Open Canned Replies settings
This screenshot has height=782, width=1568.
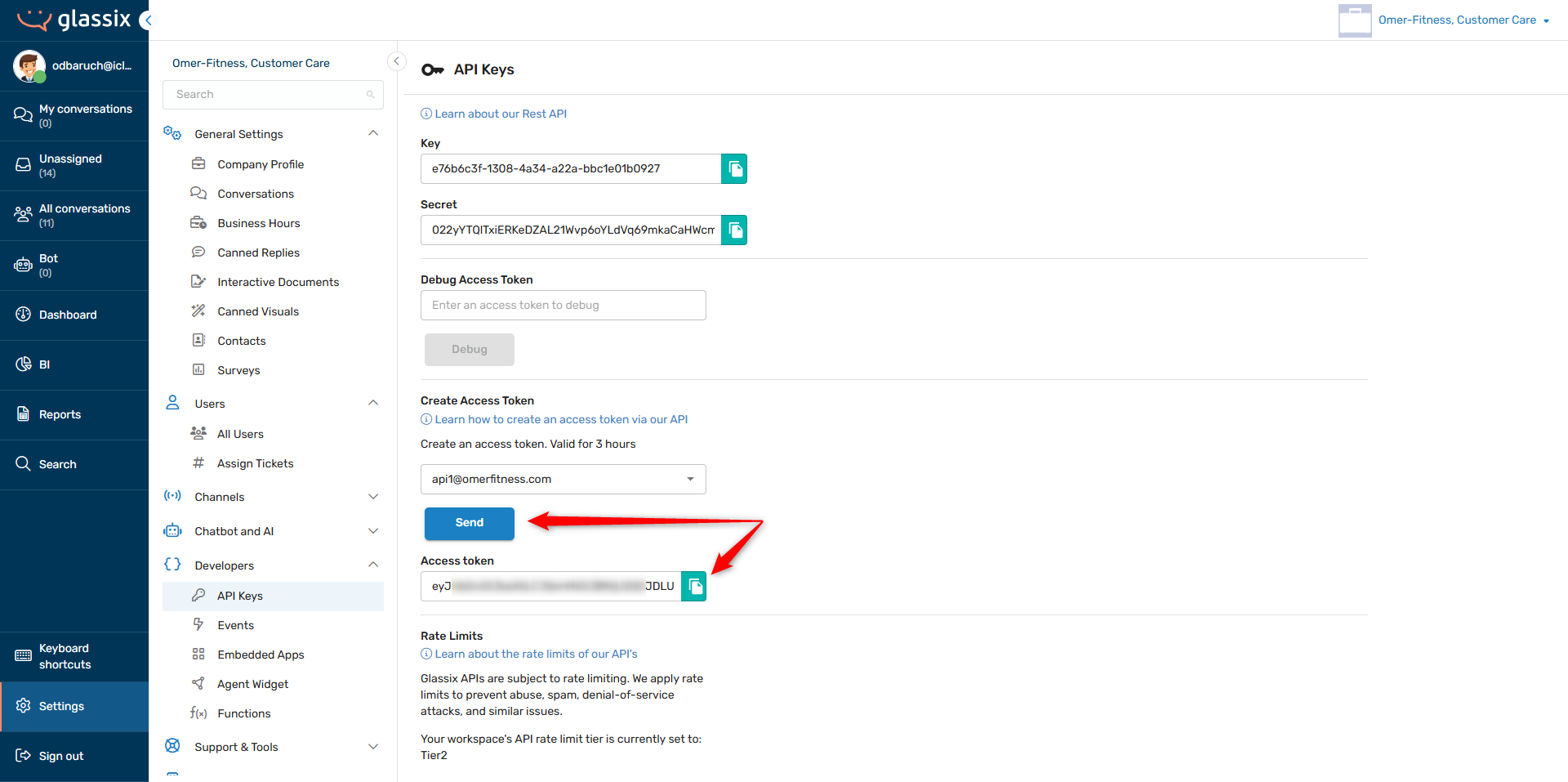(x=273, y=252)
